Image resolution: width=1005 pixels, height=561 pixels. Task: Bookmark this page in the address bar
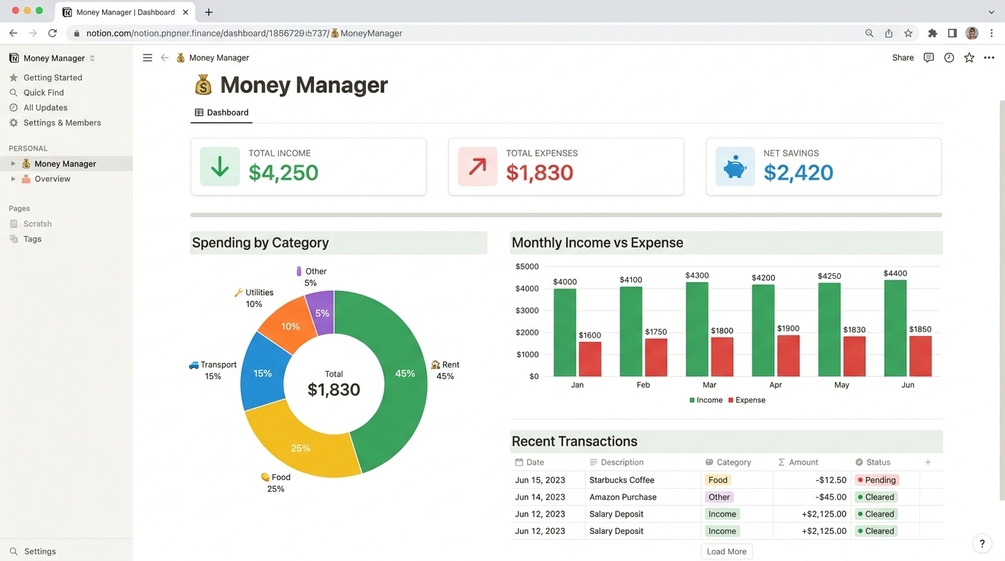[x=908, y=33]
